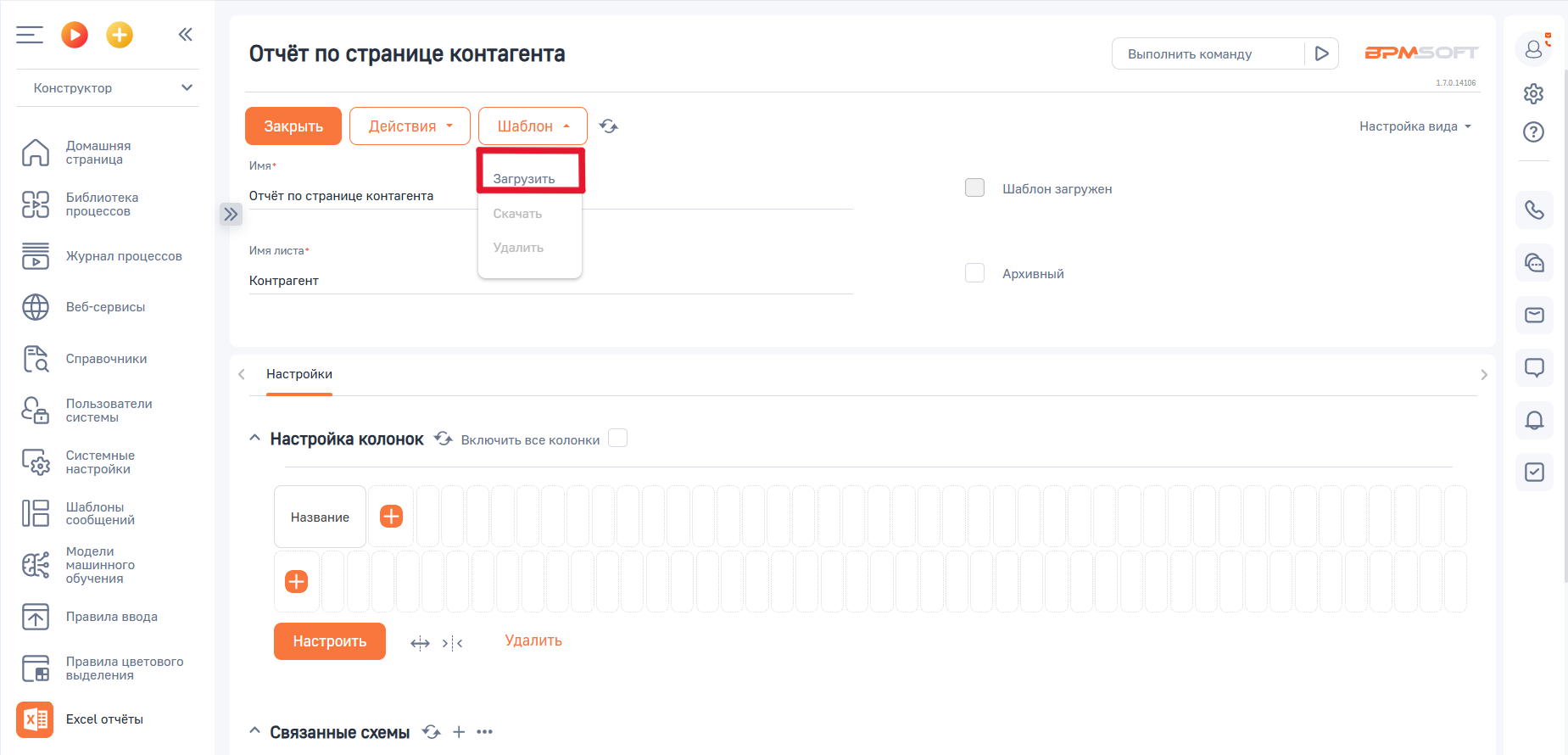Open the help question mark icon
The width and height of the screenshot is (1568, 755).
pos(1533,132)
